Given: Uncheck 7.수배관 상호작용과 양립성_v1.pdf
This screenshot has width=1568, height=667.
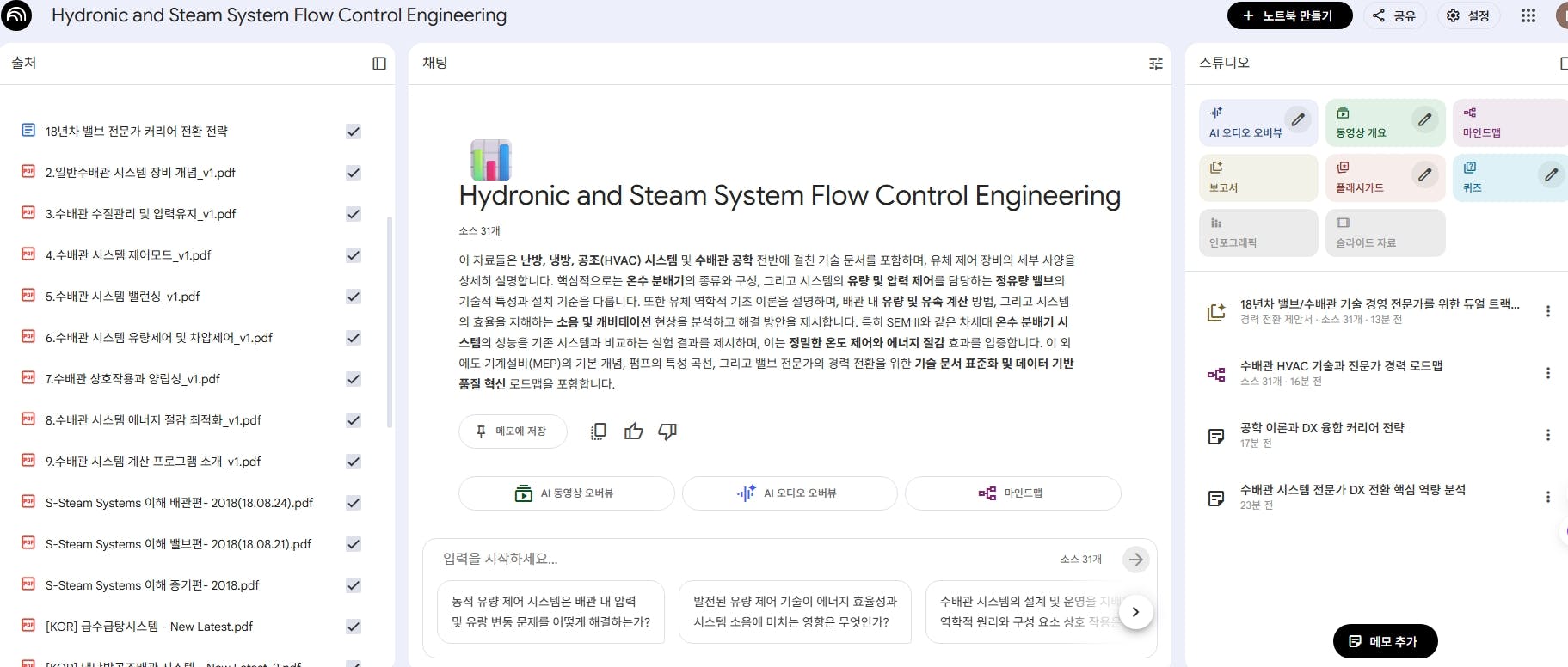Looking at the screenshot, I should (354, 379).
